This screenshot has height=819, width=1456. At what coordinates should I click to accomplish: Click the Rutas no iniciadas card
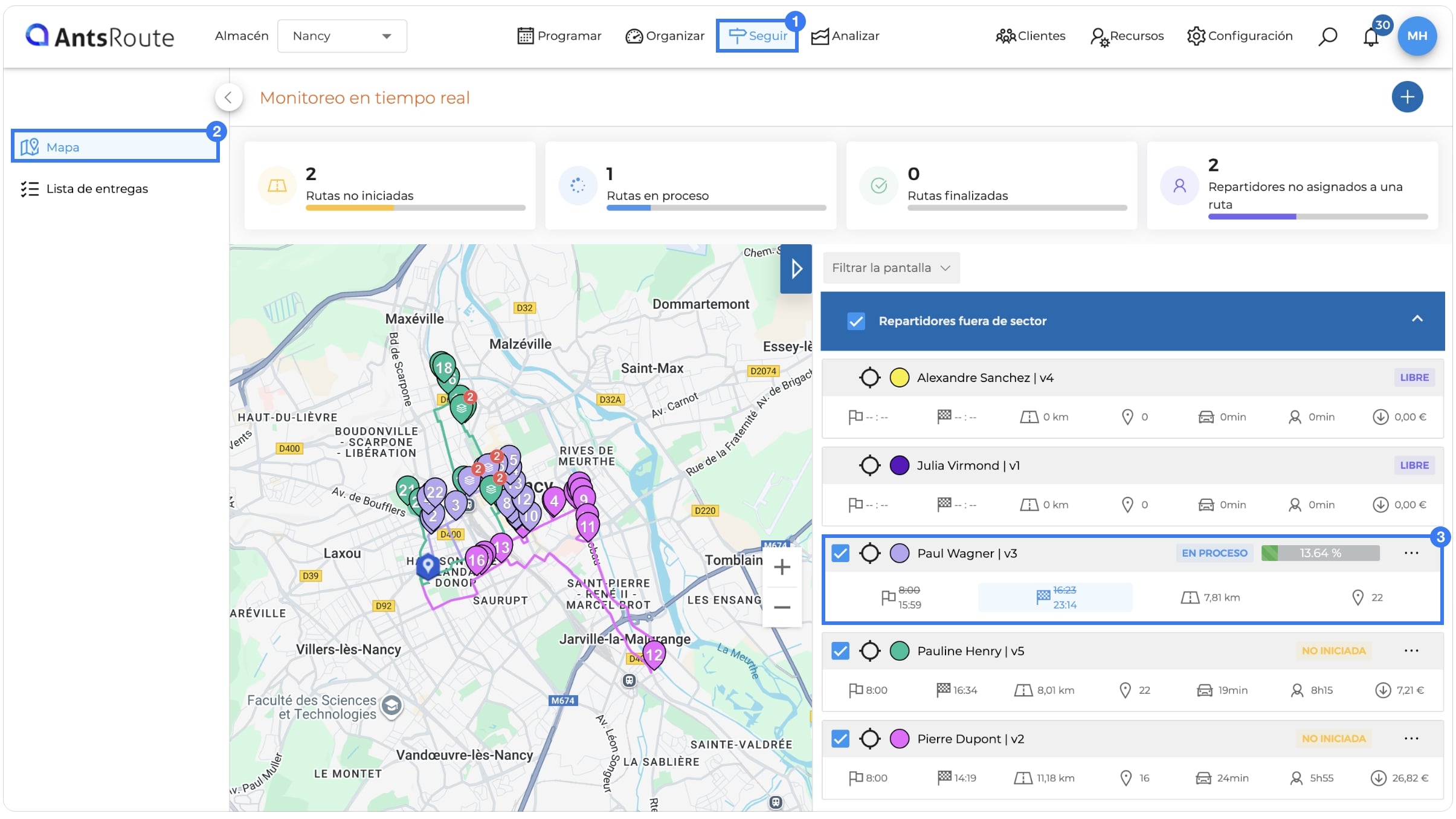click(x=390, y=186)
